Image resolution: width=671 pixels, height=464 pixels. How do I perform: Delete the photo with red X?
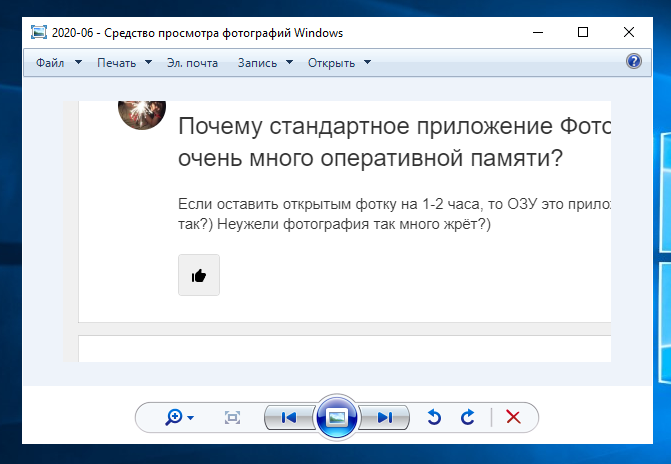click(514, 417)
